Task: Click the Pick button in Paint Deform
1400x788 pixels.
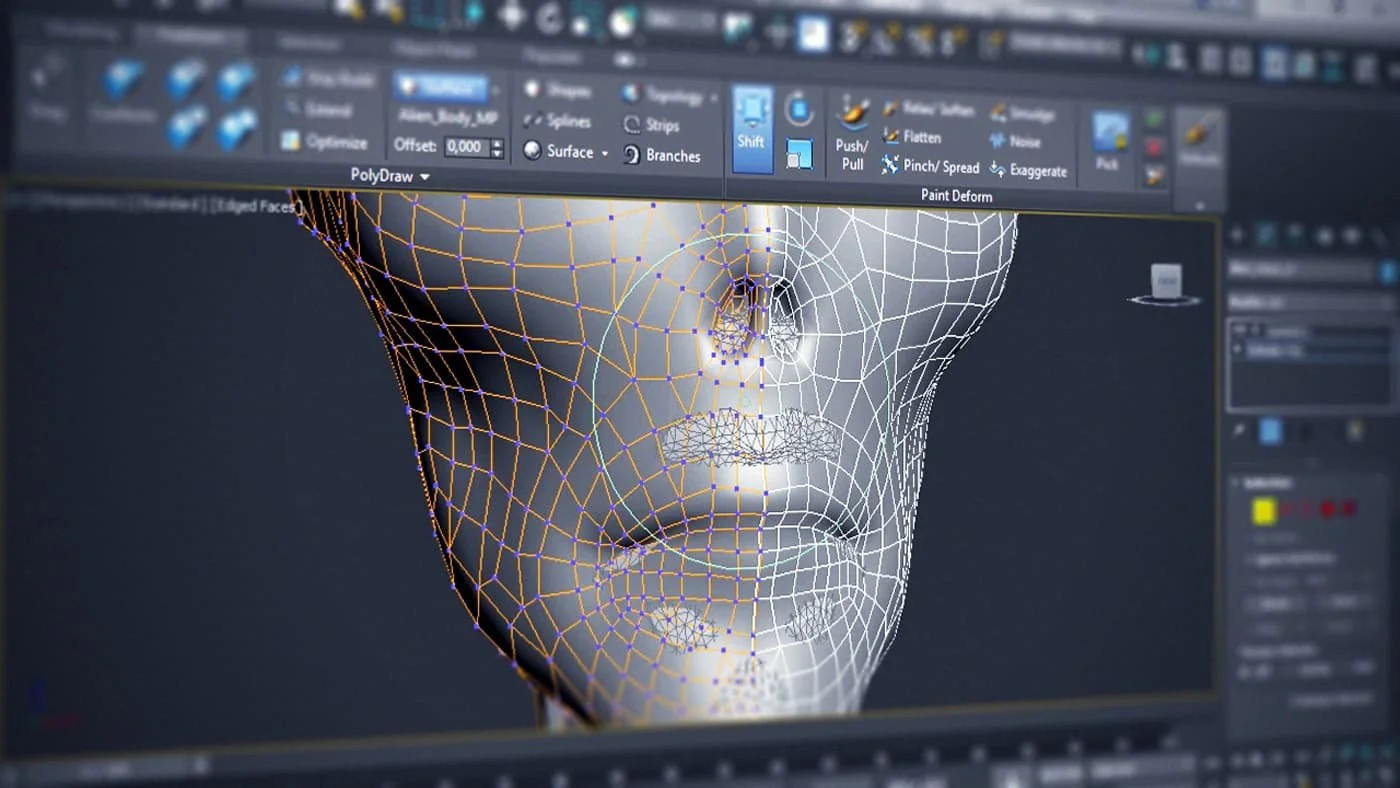Action: coord(1108,141)
